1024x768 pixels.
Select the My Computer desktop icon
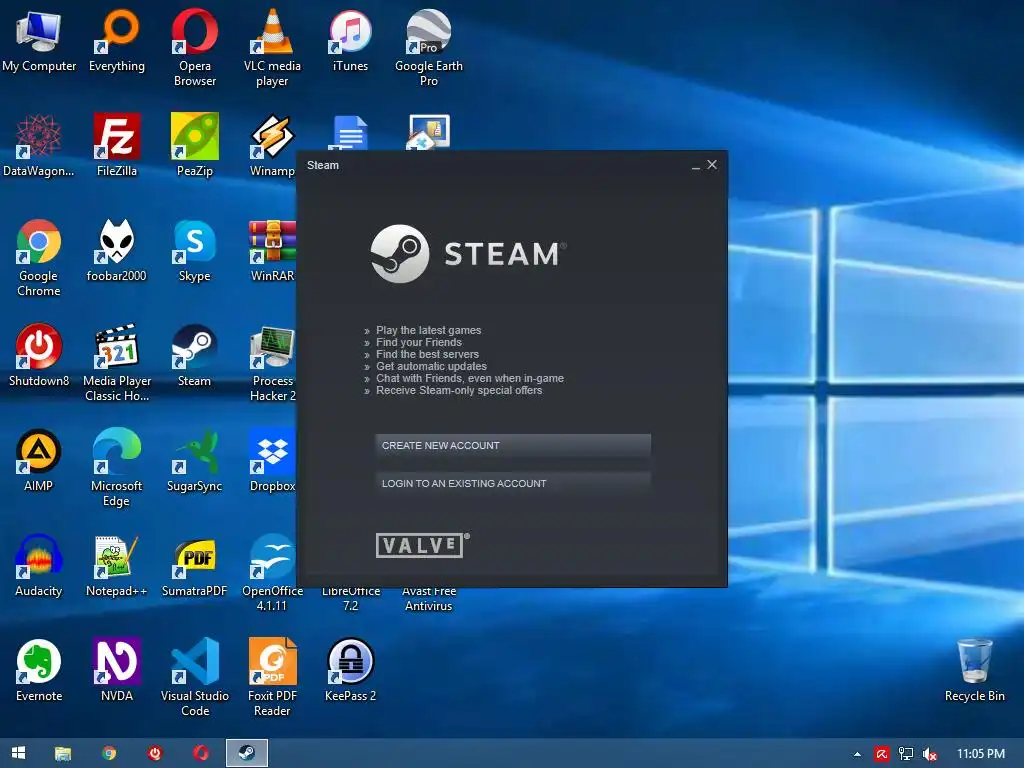(x=39, y=41)
